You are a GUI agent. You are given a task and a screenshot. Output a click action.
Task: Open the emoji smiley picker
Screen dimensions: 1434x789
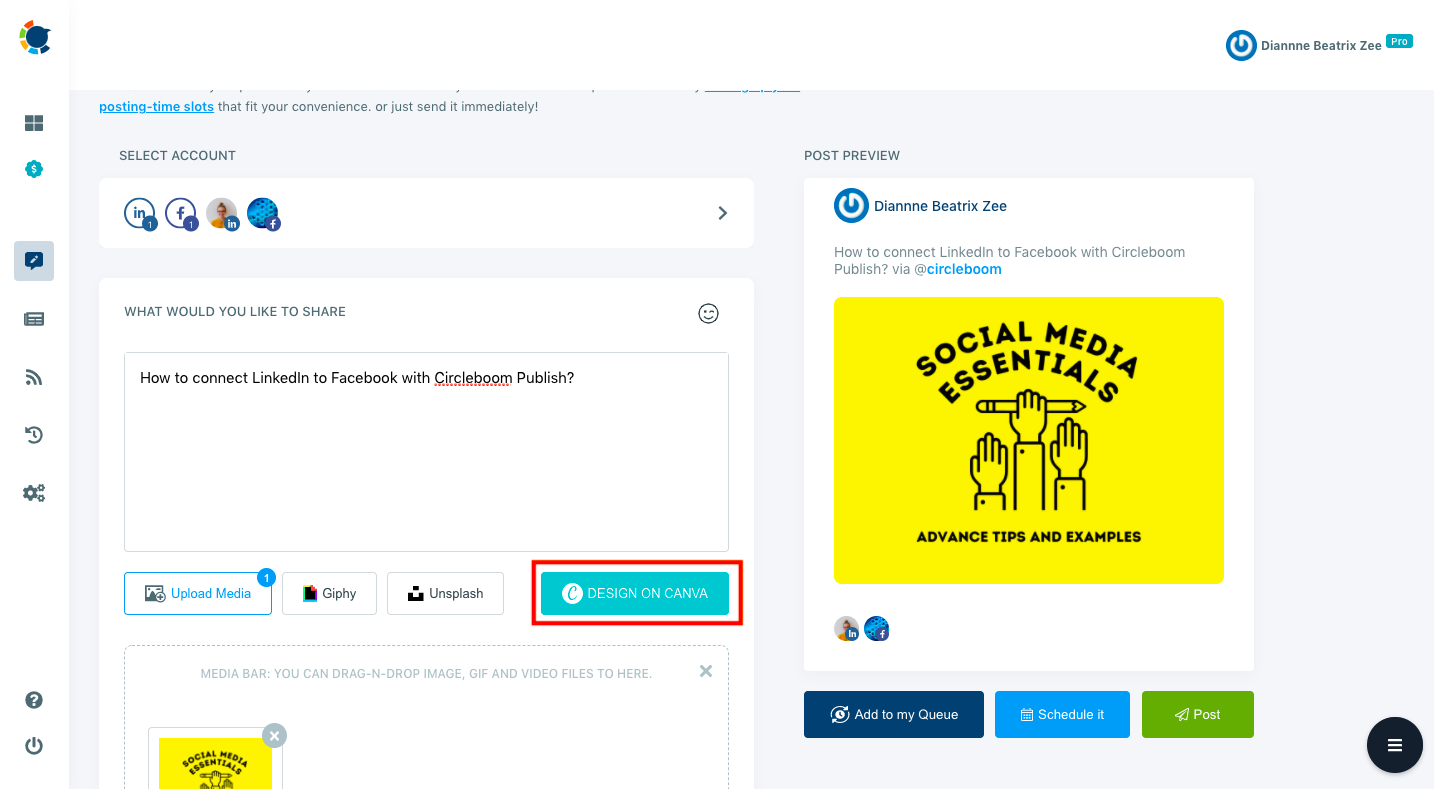[708, 313]
